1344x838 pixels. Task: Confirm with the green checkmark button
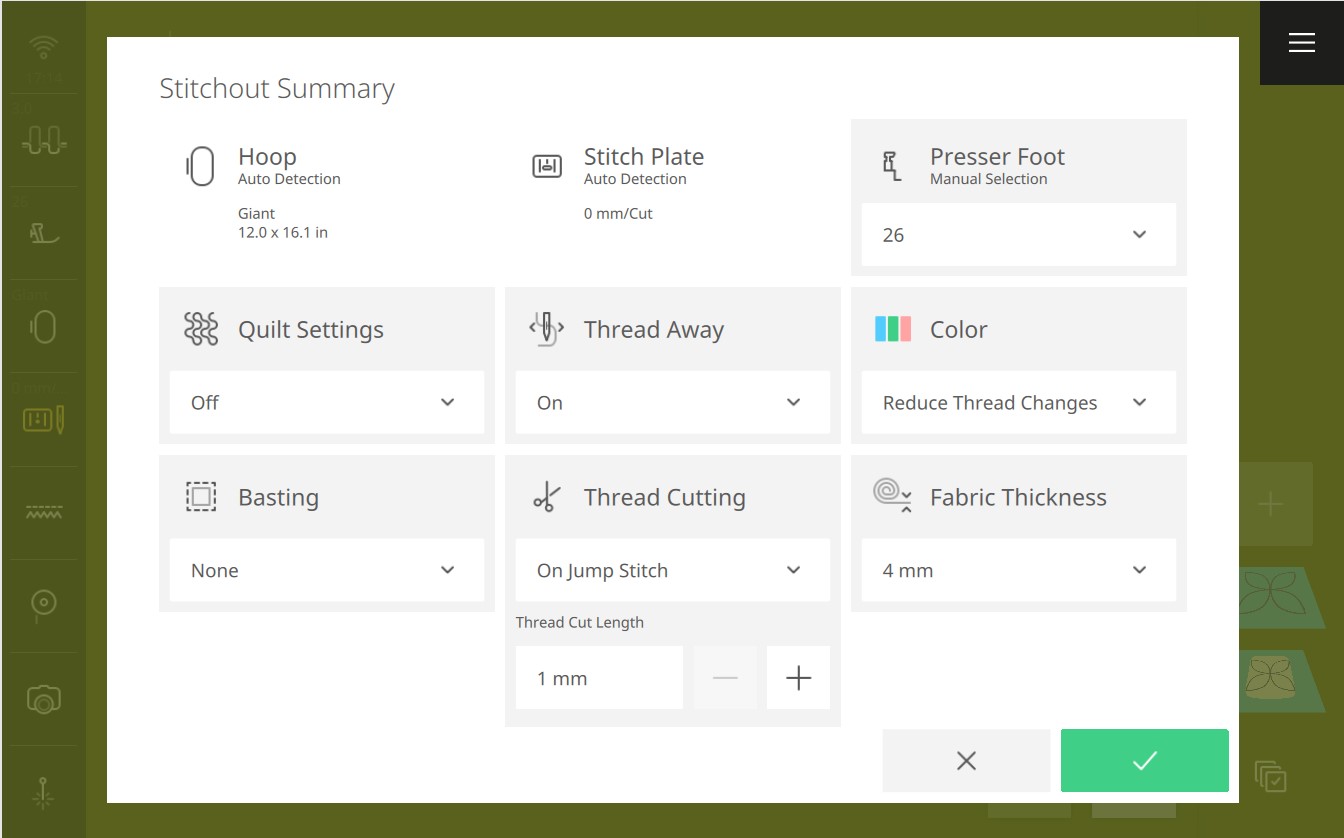click(x=1144, y=760)
